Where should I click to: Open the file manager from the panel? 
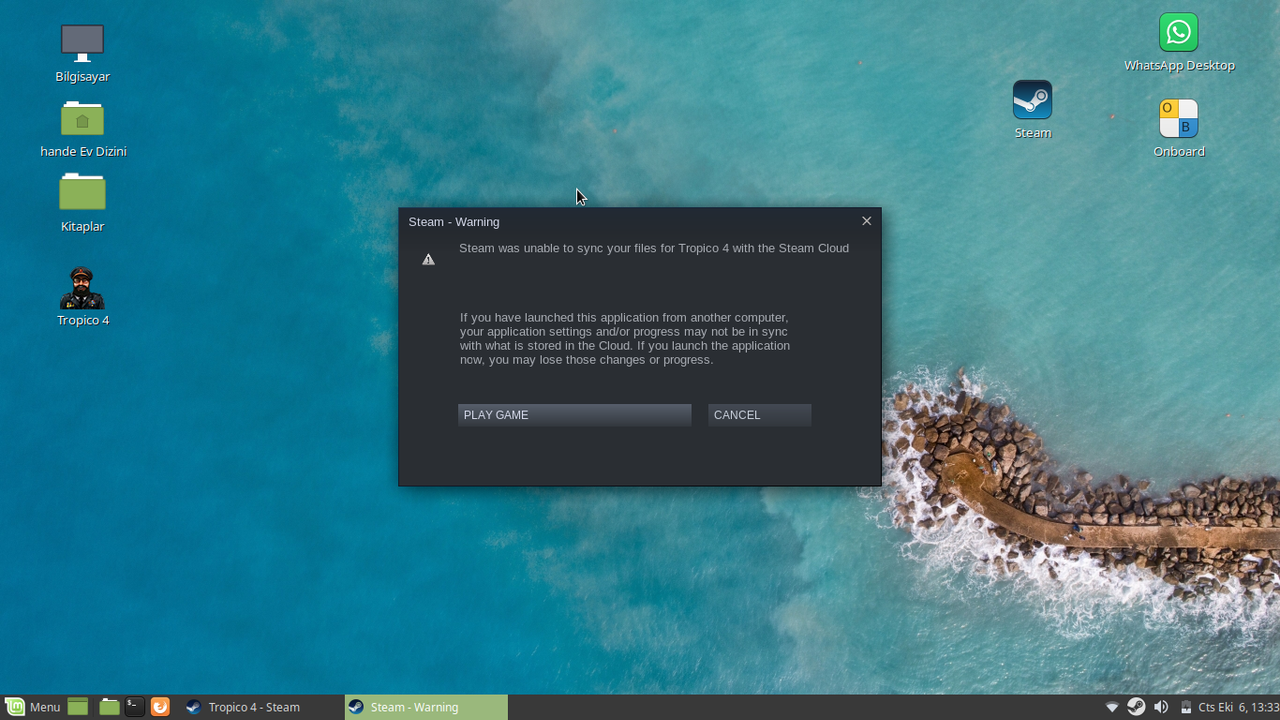pyautogui.click(x=109, y=707)
